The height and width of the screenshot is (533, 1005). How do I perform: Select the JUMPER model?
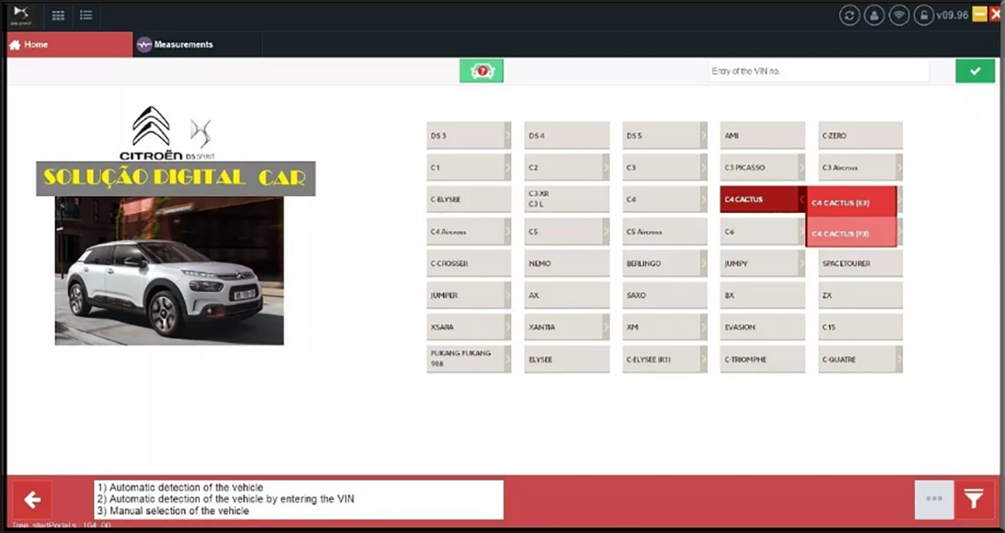coord(469,295)
